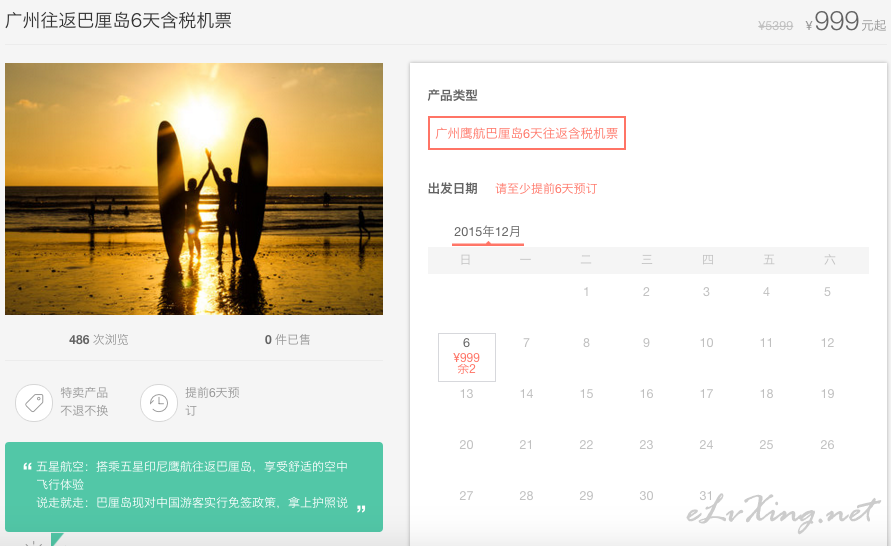
Task: Click the 广州往返巴厘岛6天含税机票 title
Action: 118,20
